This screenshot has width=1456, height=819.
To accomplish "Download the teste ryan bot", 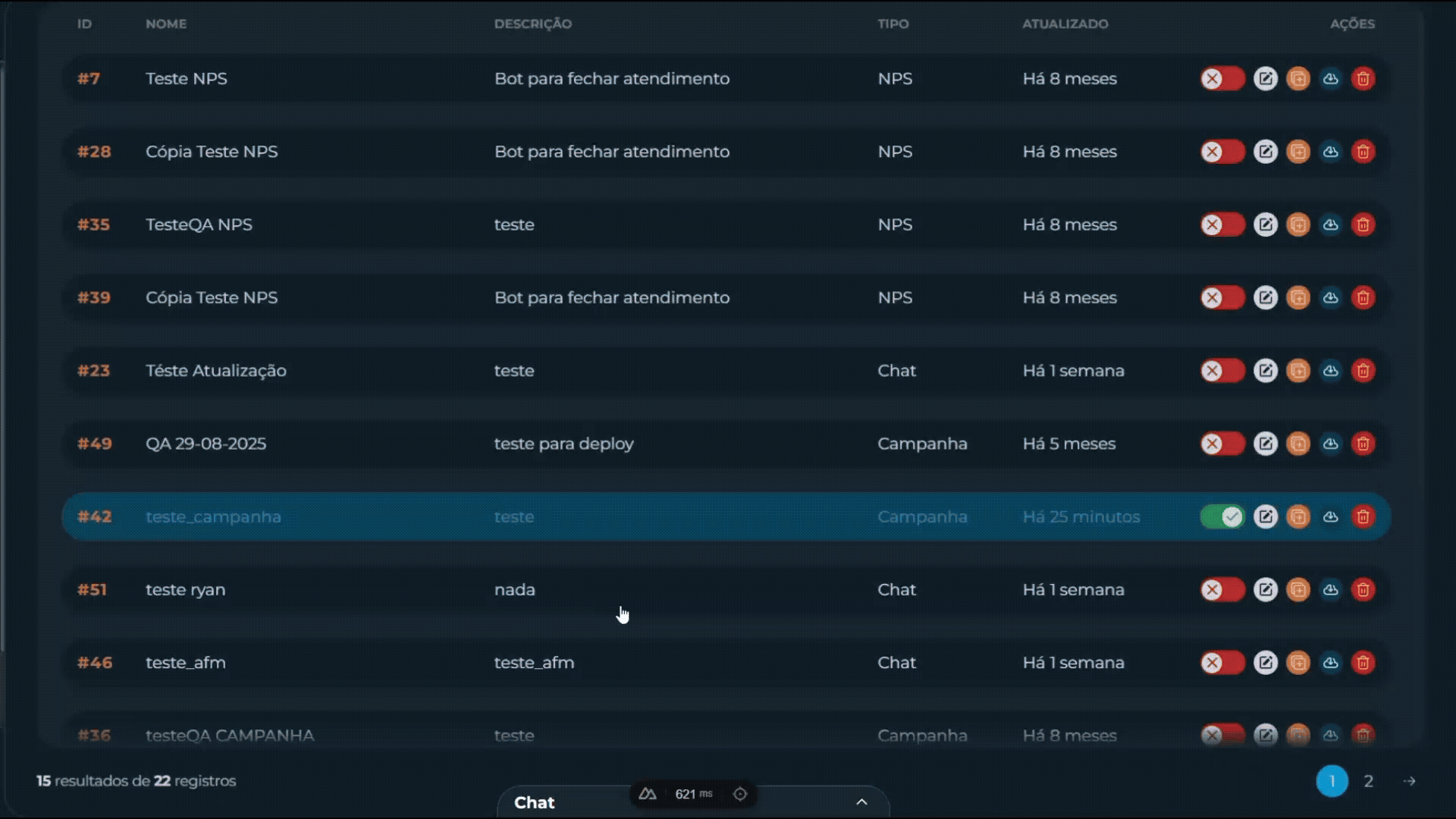I will coord(1331,589).
